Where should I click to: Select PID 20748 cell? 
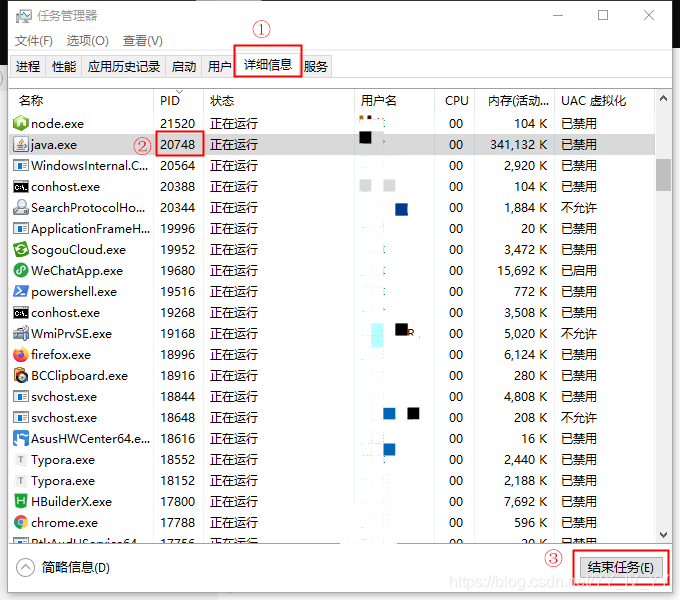tap(178, 144)
